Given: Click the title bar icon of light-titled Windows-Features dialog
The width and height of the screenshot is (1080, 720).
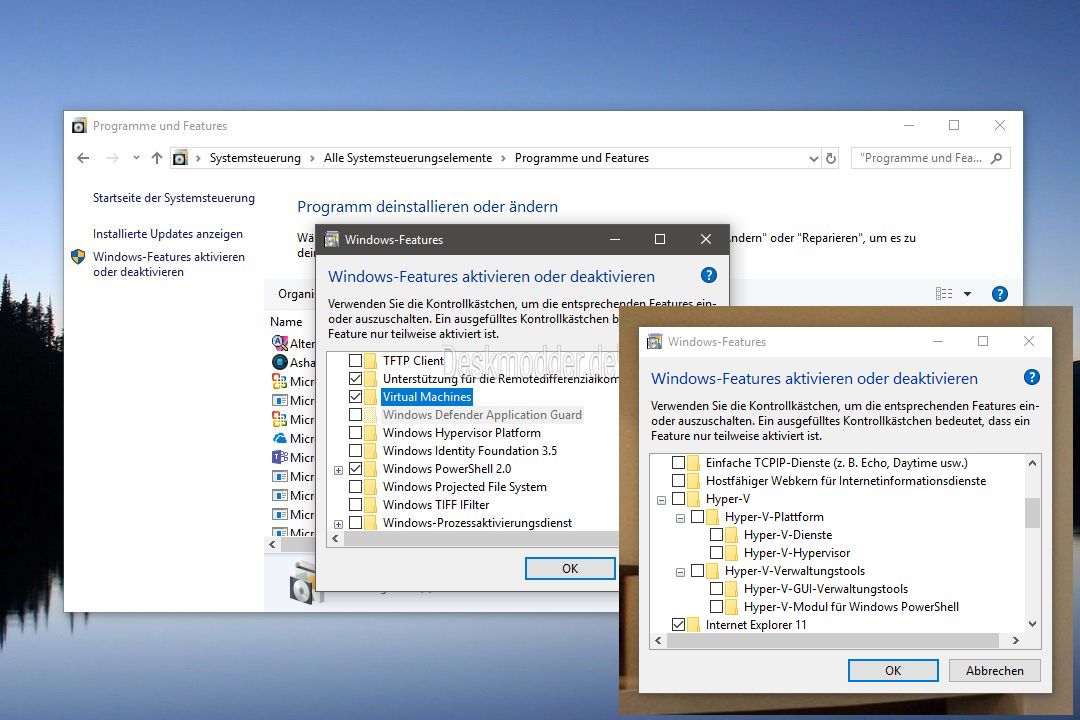Looking at the screenshot, I should 654,342.
